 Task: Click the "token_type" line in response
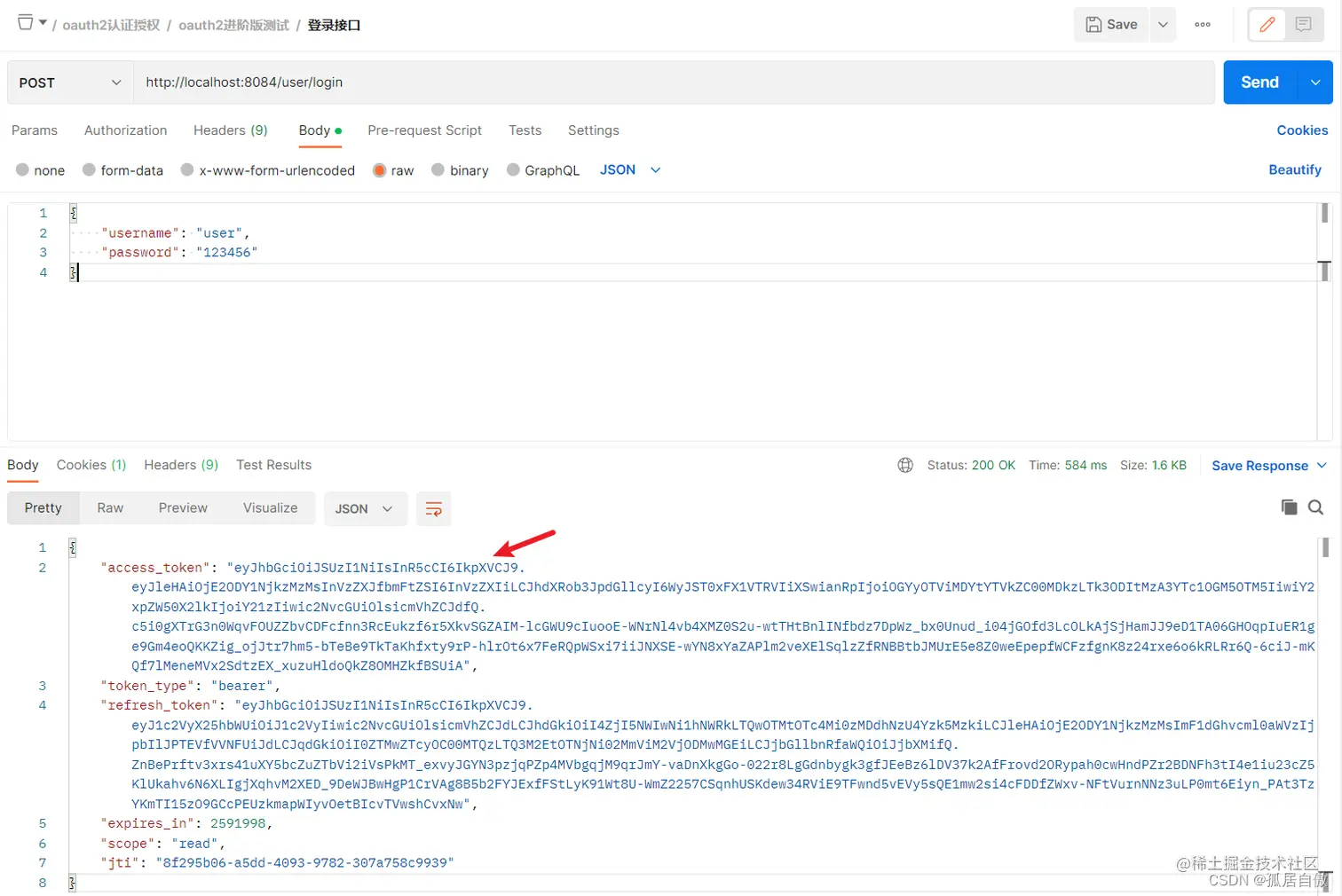coord(190,686)
